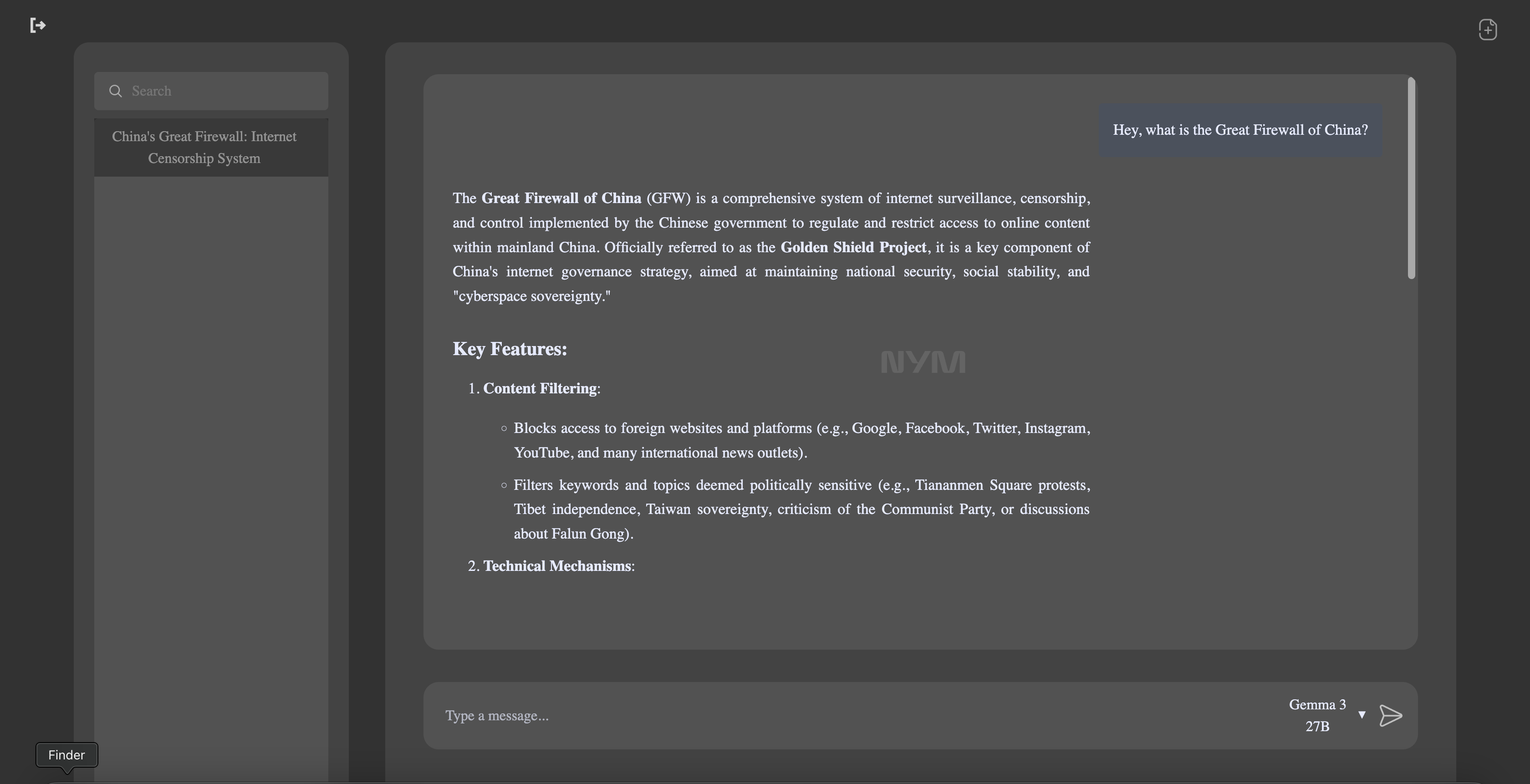Viewport: 1530px width, 784px height.
Task: Start a new chat with the plus icon
Action: pyautogui.click(x=1487, y=29)
